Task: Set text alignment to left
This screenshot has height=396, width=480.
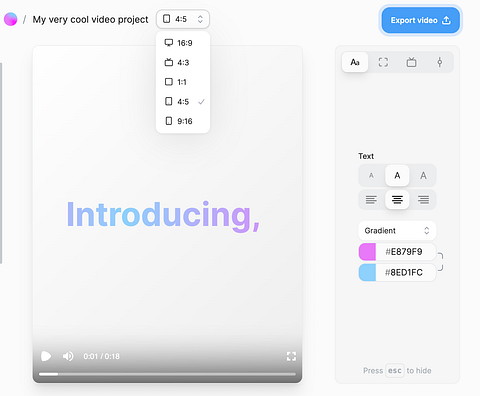Action: click(x=371, y=199)
